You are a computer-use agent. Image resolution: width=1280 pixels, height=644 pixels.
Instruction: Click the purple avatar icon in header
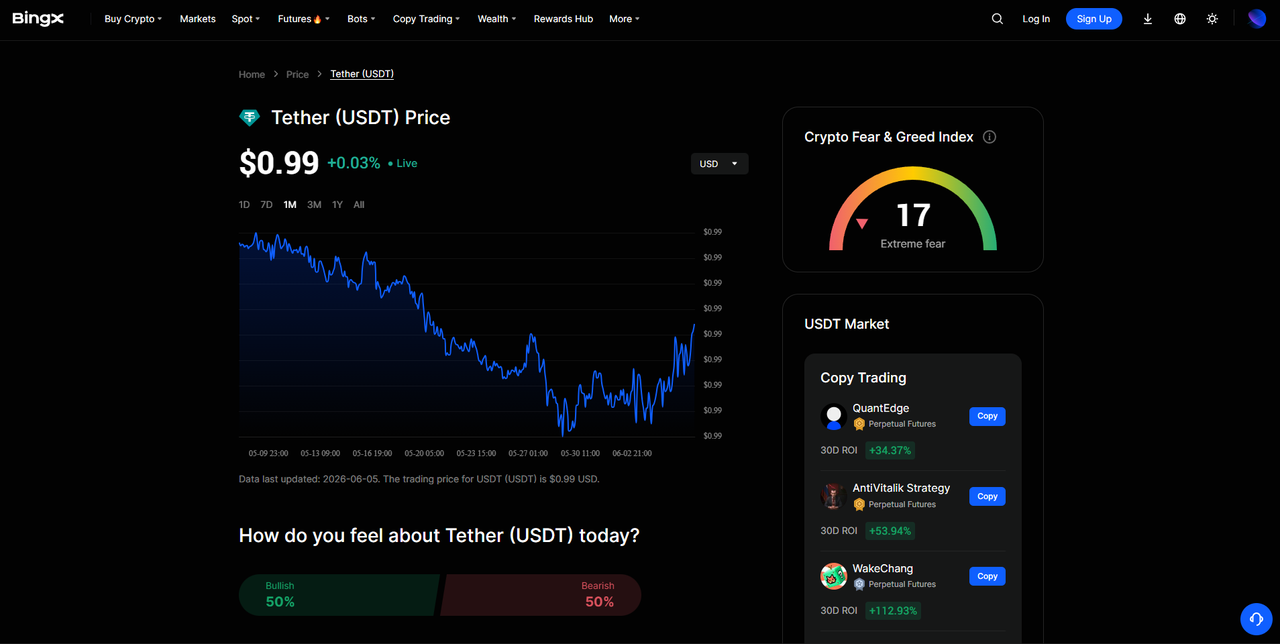(x=1257, y=19)
